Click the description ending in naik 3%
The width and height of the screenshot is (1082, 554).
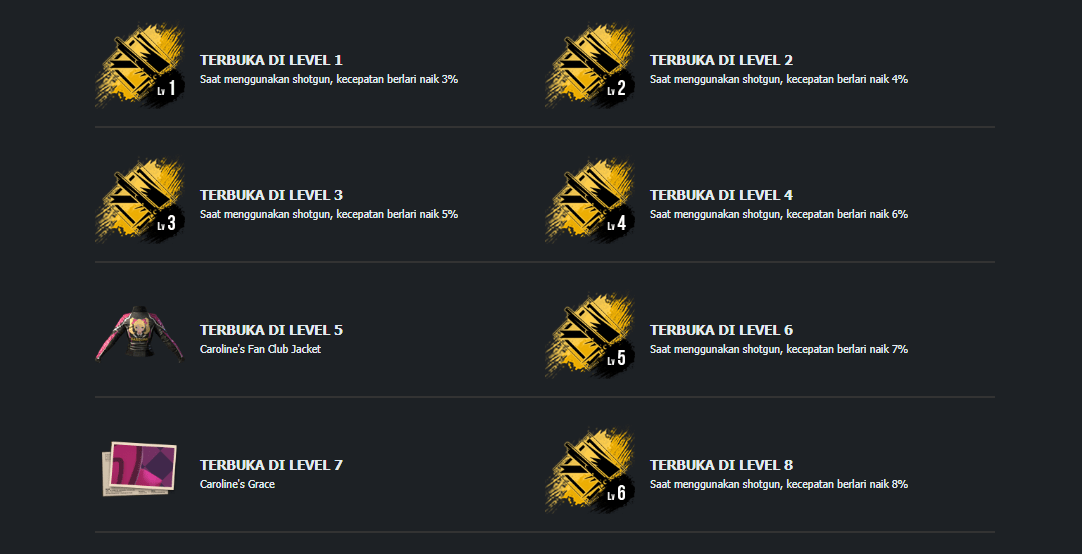(329, 79)
